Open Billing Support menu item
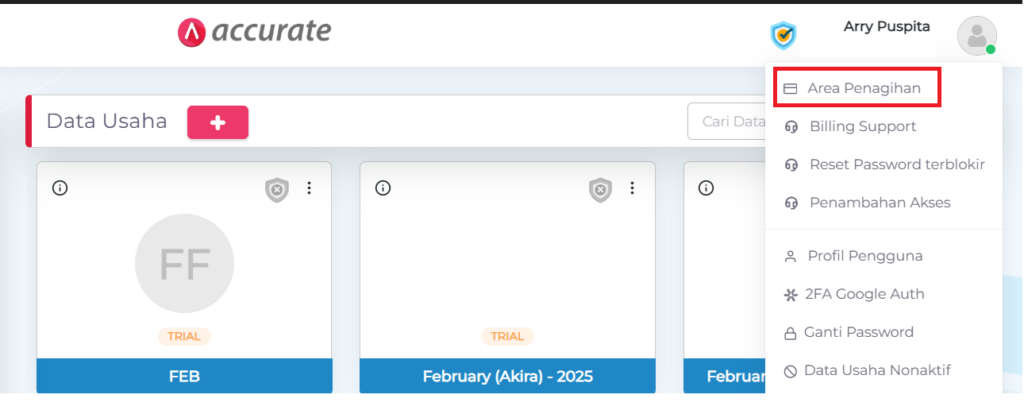This screenshot has height=410, width=1024. click(x=862, y=127)
